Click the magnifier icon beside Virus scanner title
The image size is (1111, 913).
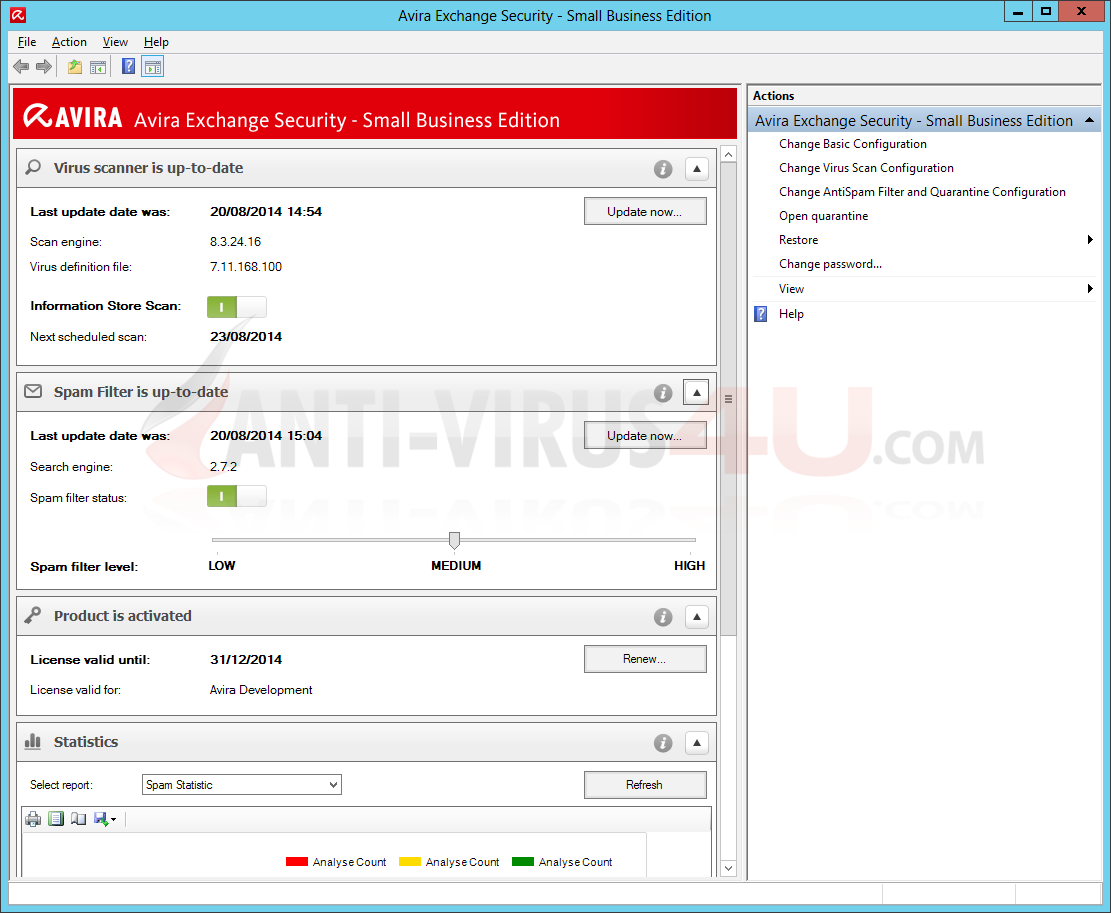coord(33,167)
